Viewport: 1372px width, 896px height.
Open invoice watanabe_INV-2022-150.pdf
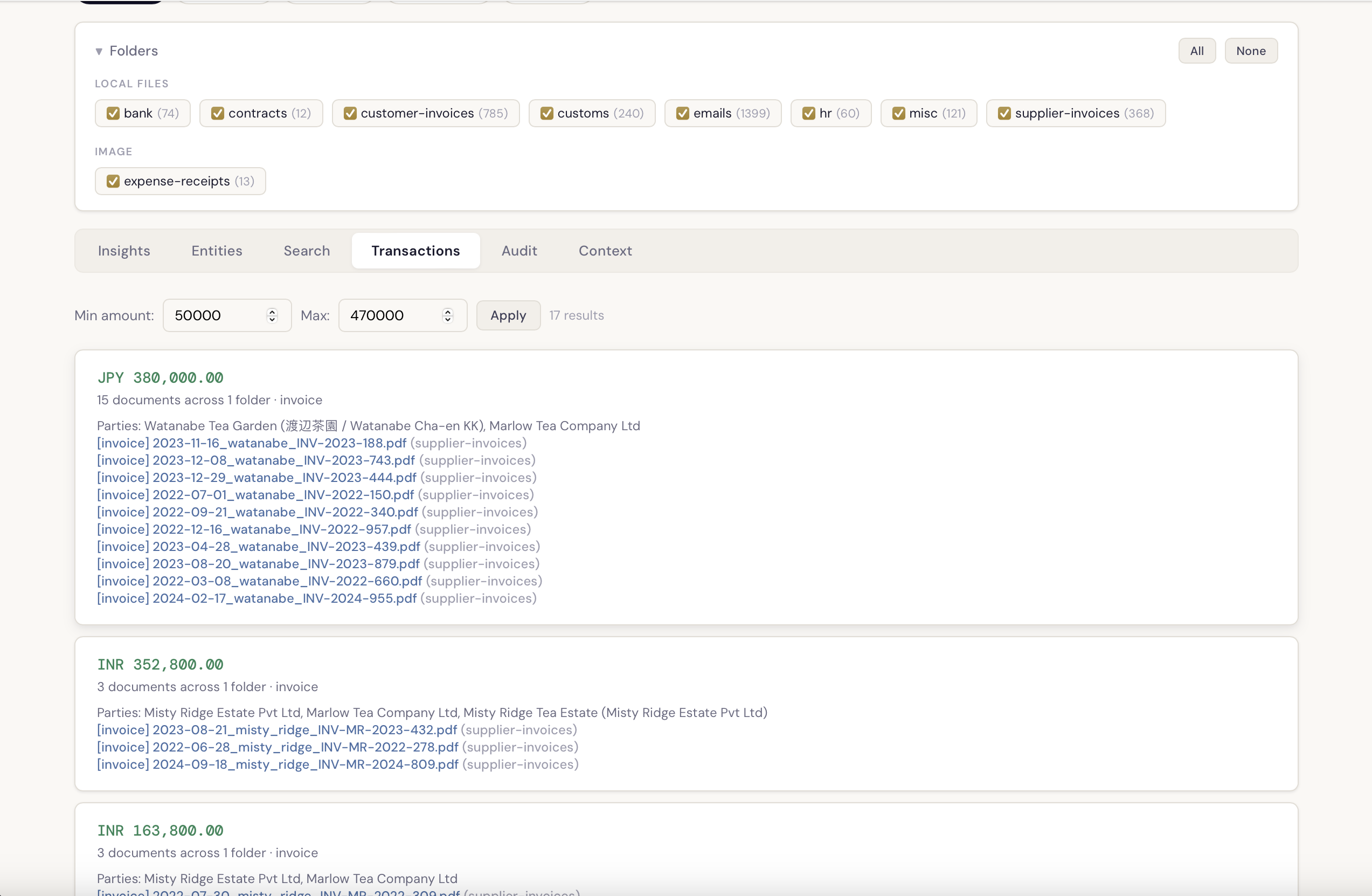tap(255, 495)
